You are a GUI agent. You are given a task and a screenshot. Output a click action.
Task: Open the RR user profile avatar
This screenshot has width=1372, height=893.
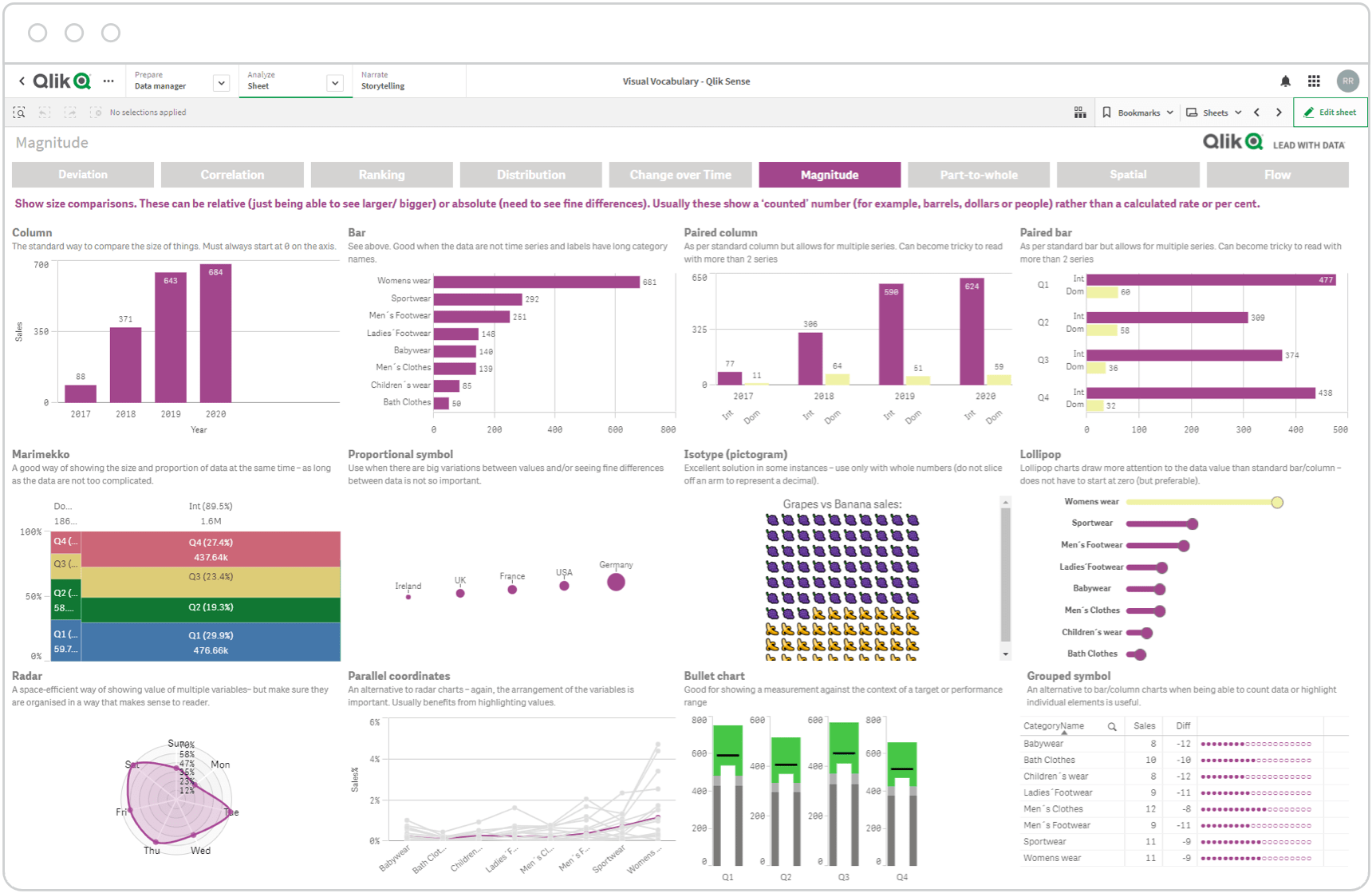(x=1347, y=81)
